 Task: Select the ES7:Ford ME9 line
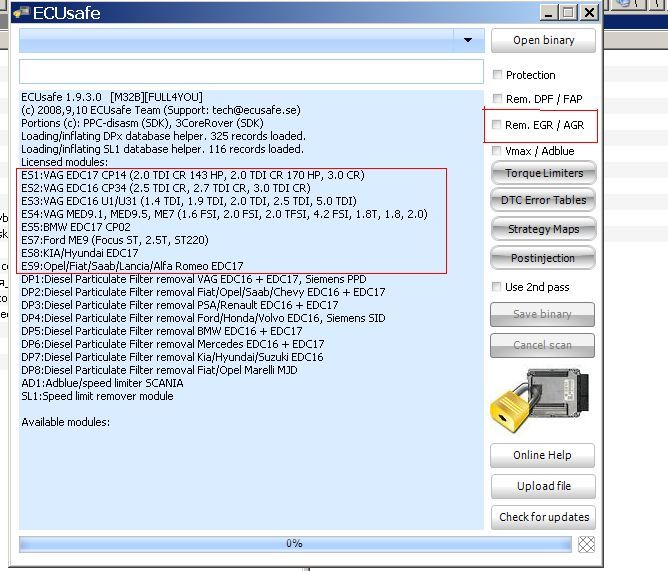[115, 240]
